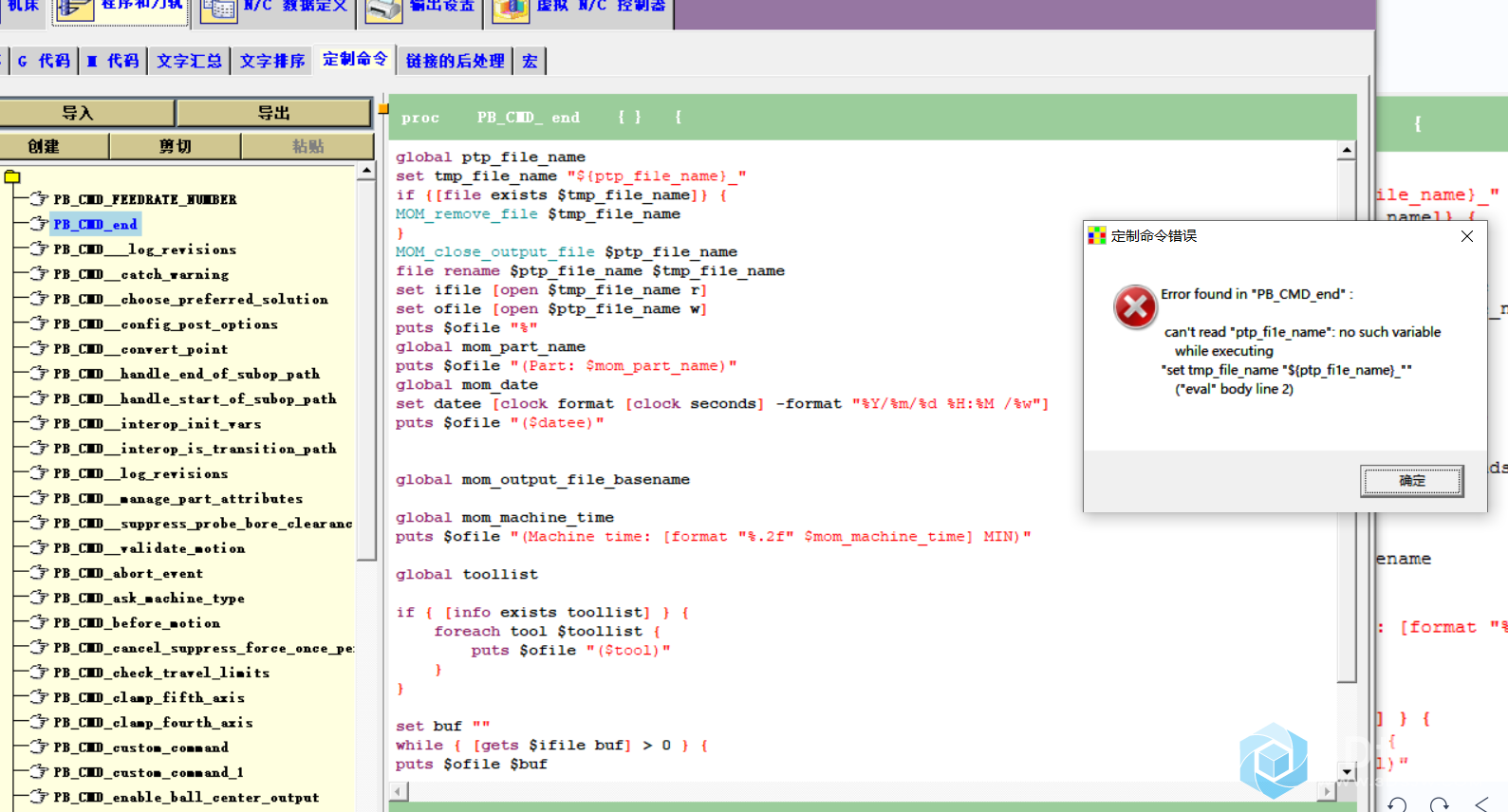Viewport: 1508px width, 812px height.
Task: Click the undo arrow icon at bottom right
Action: click(x=1397, y=804)
